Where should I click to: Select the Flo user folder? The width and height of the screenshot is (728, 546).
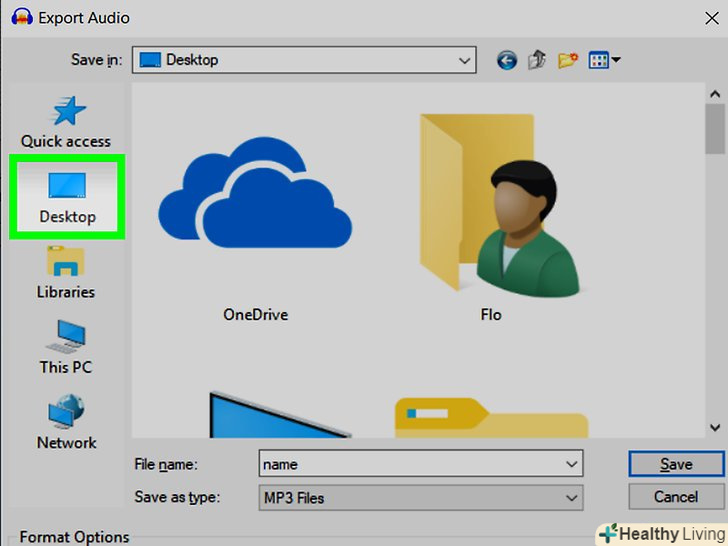pyautogui.click(x=500, y=206)
